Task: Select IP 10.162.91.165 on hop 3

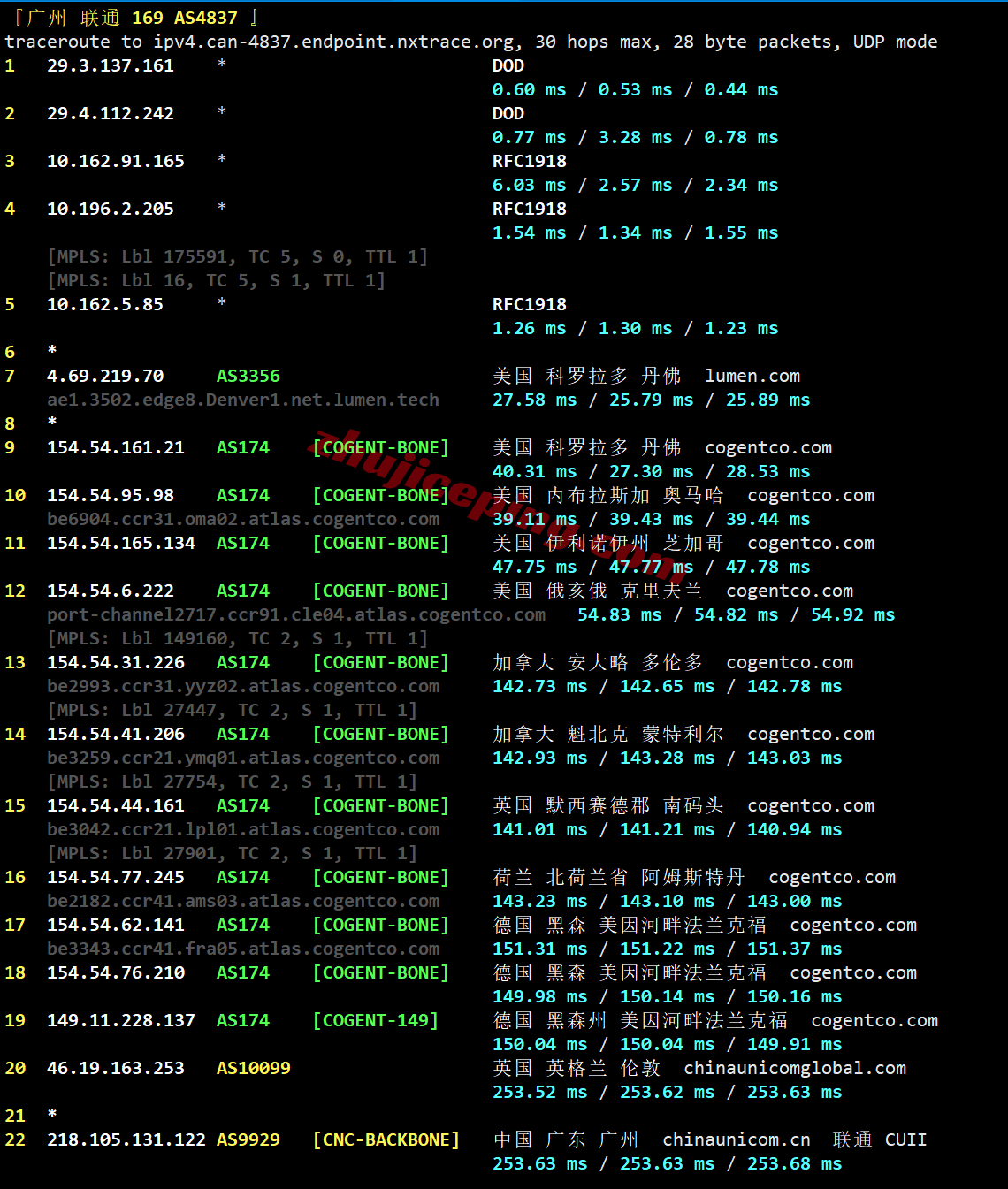Action: tap(116, 161)
